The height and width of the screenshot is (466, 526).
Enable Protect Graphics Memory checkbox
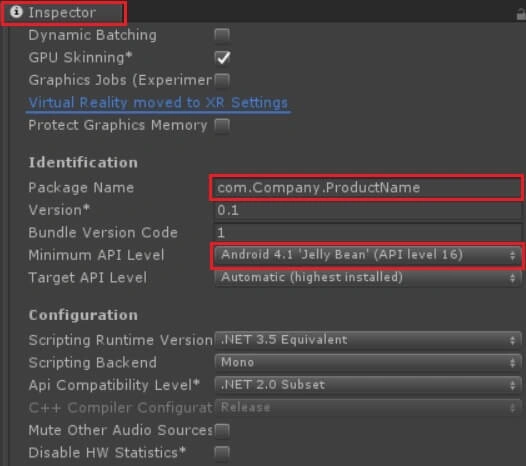click(222, 125)
